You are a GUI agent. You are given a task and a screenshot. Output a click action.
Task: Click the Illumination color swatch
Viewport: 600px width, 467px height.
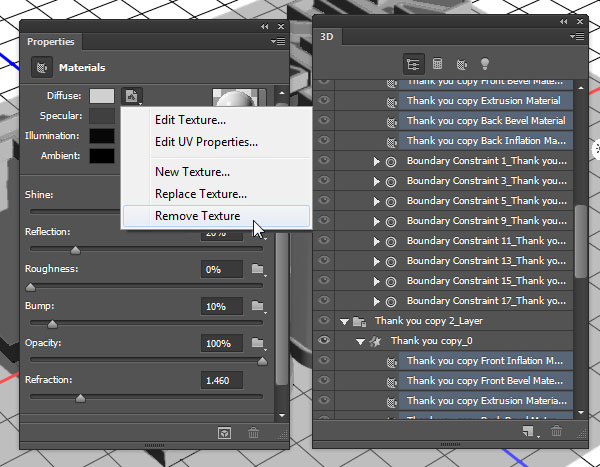click(x=102, y=136)
